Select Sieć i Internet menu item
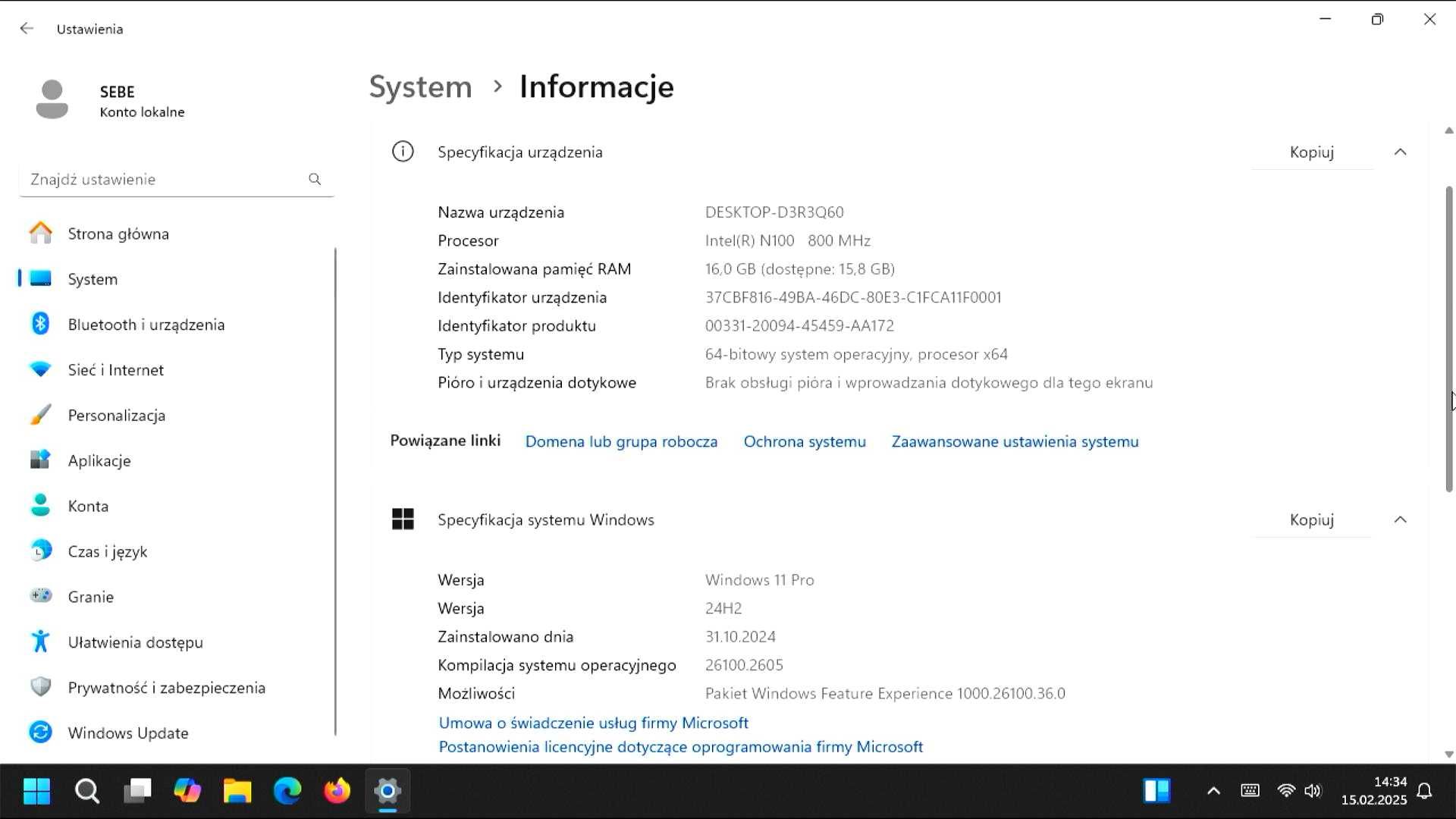 (x=176, y=369)
